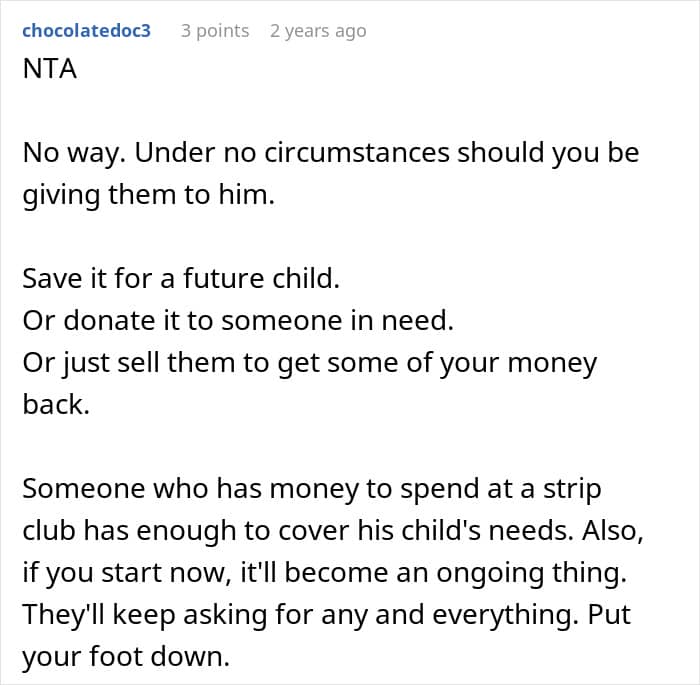Click the "NTA" verdict text
Viewport: 700px width, 685px height.
pos(49,72)
